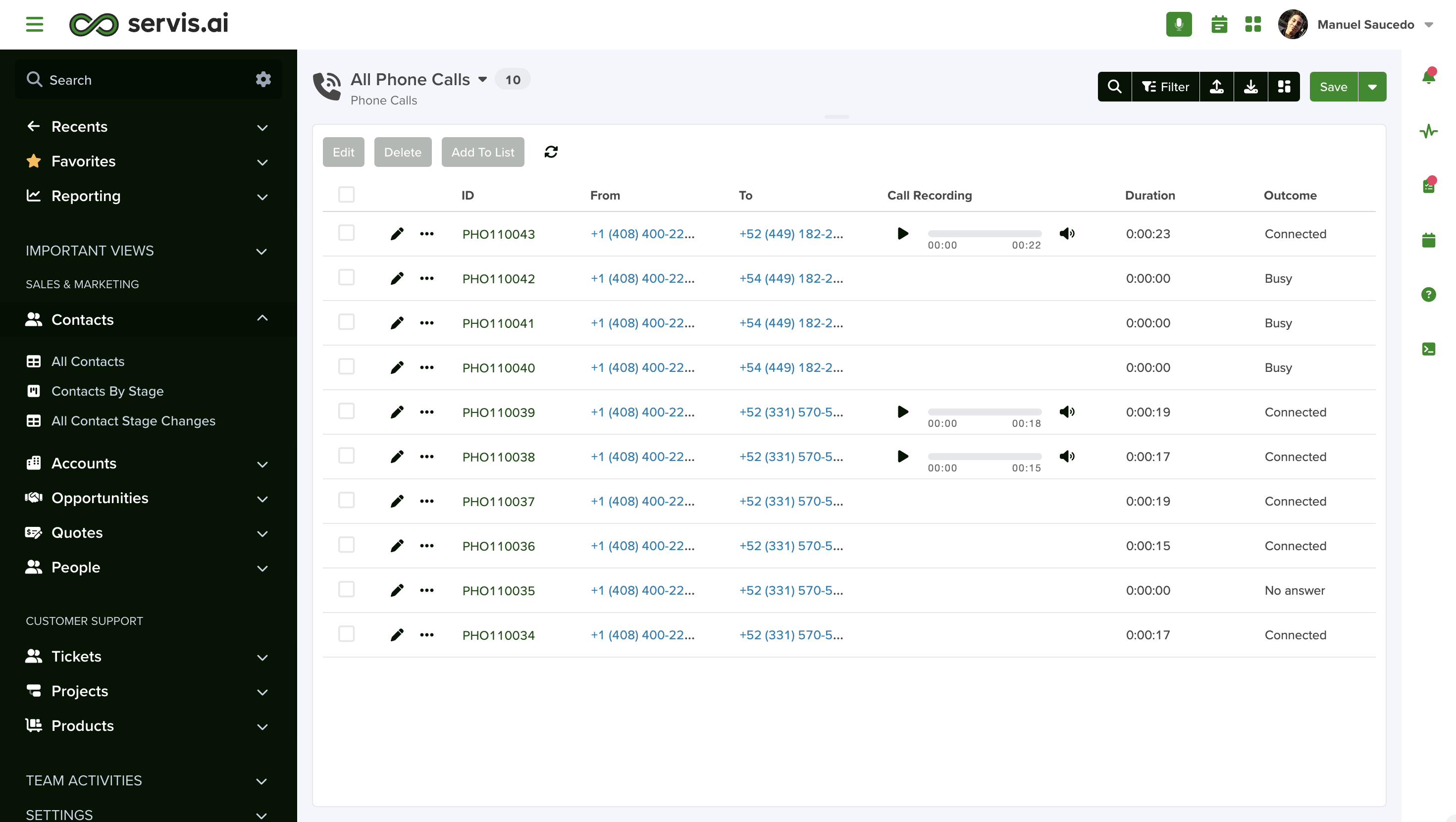Play the recording for PHO110043
Image resolution: width=1456 pixels, height=822 pixels.
click(903, 234)
